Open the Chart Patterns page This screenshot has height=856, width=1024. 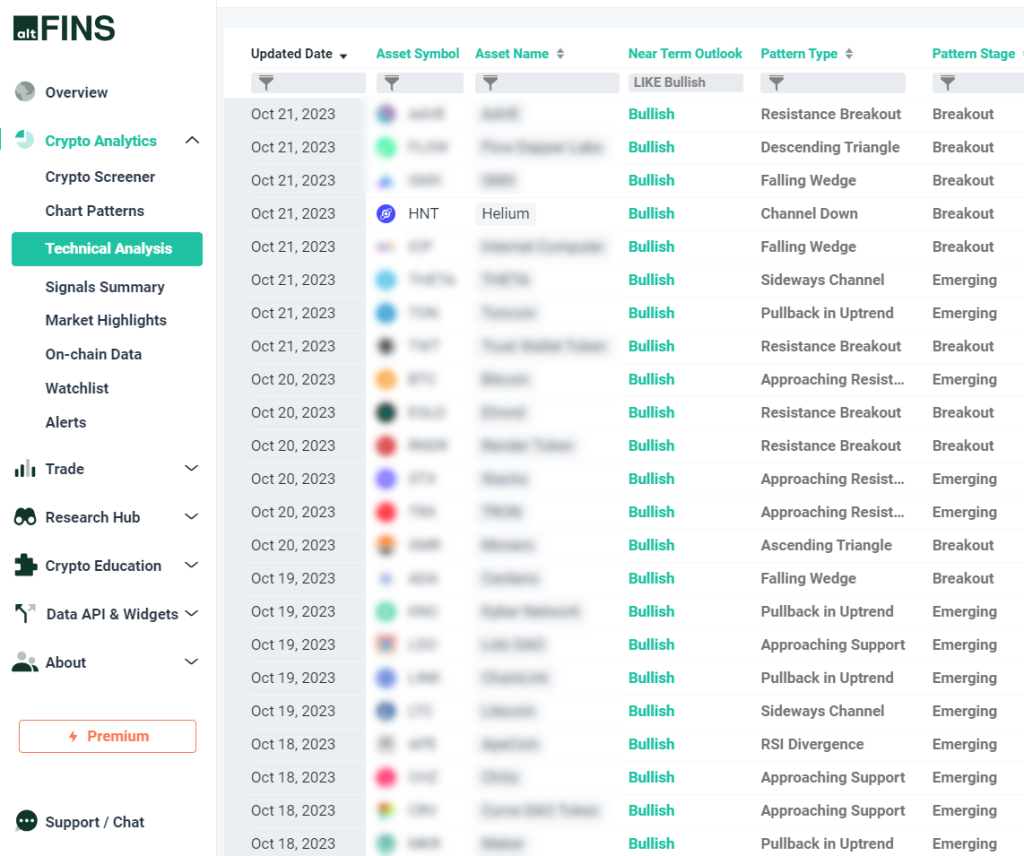click(x=94, y=211)
